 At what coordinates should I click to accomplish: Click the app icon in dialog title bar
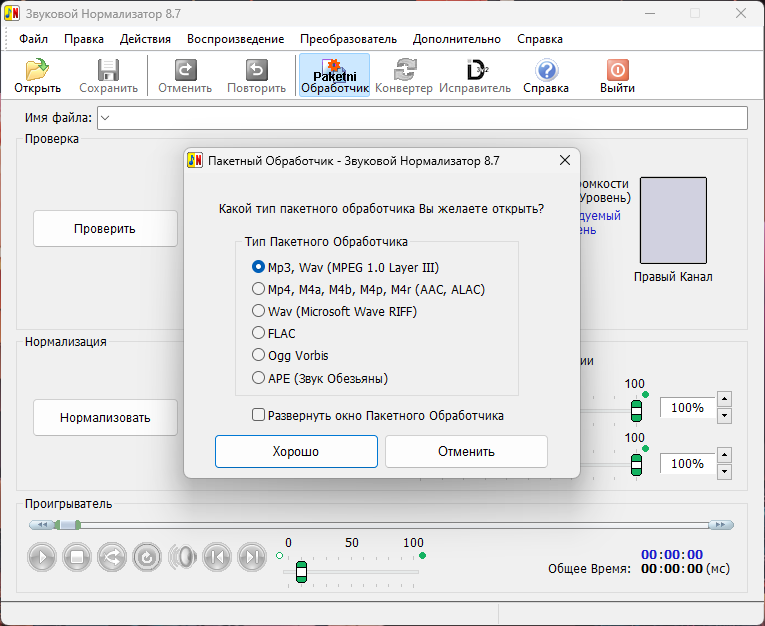[195, 161]
